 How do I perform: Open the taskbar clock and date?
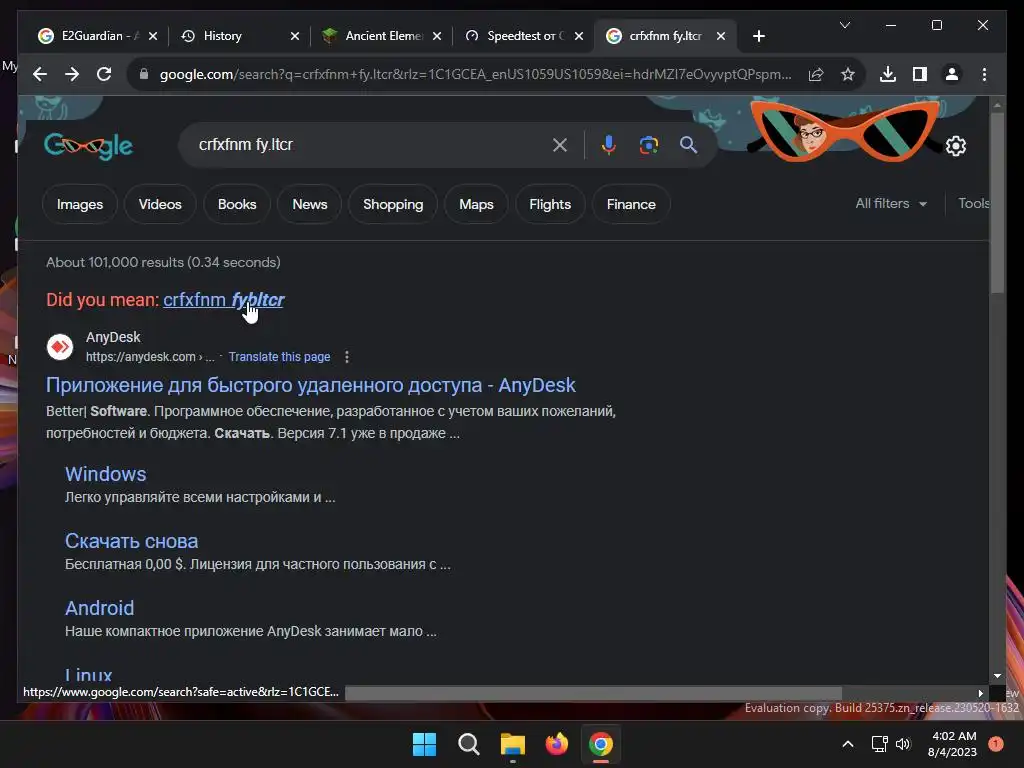point(952,744)
